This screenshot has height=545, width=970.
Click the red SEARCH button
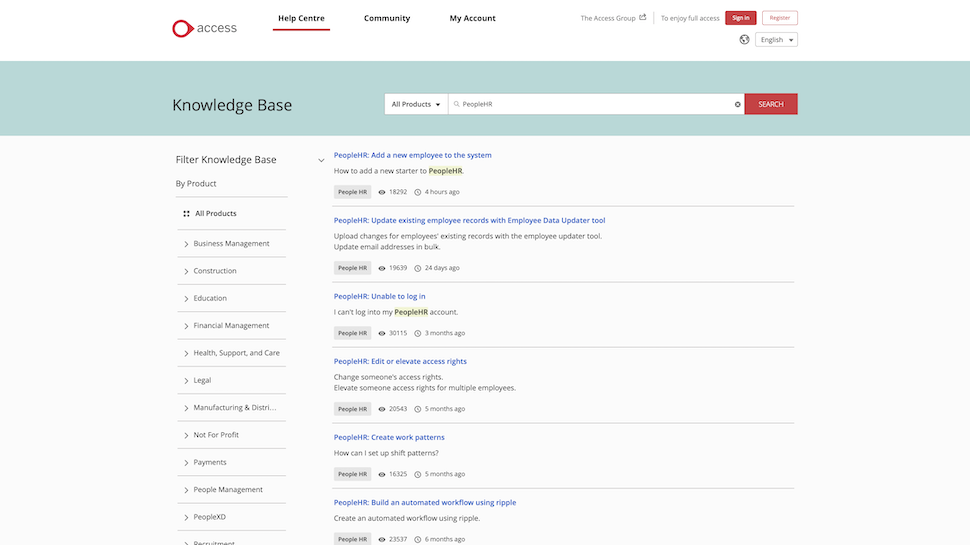click(771, 104)
